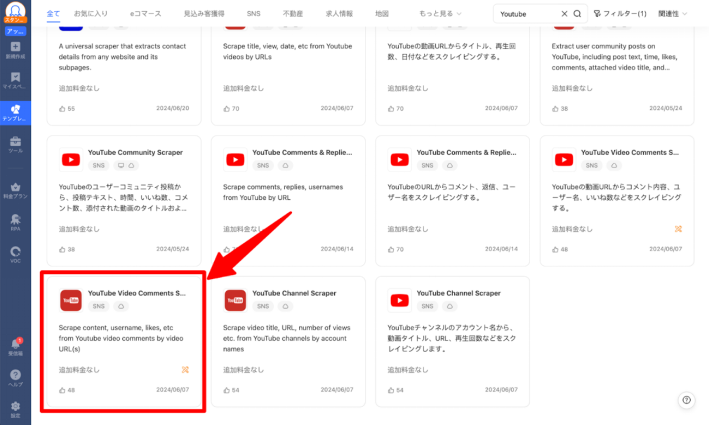Open the ツール briefcase icon in sidebar
Screen dimensions: 709x425
(x=15, y=145)
